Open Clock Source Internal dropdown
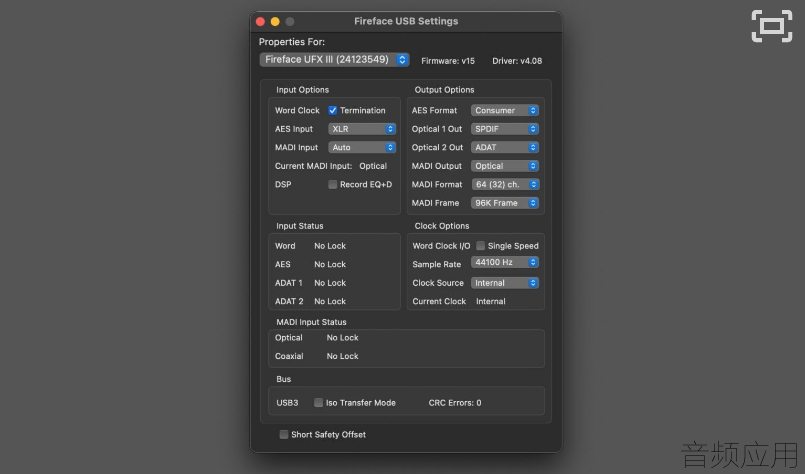This screenshot has width=805, height=474. 505,283
